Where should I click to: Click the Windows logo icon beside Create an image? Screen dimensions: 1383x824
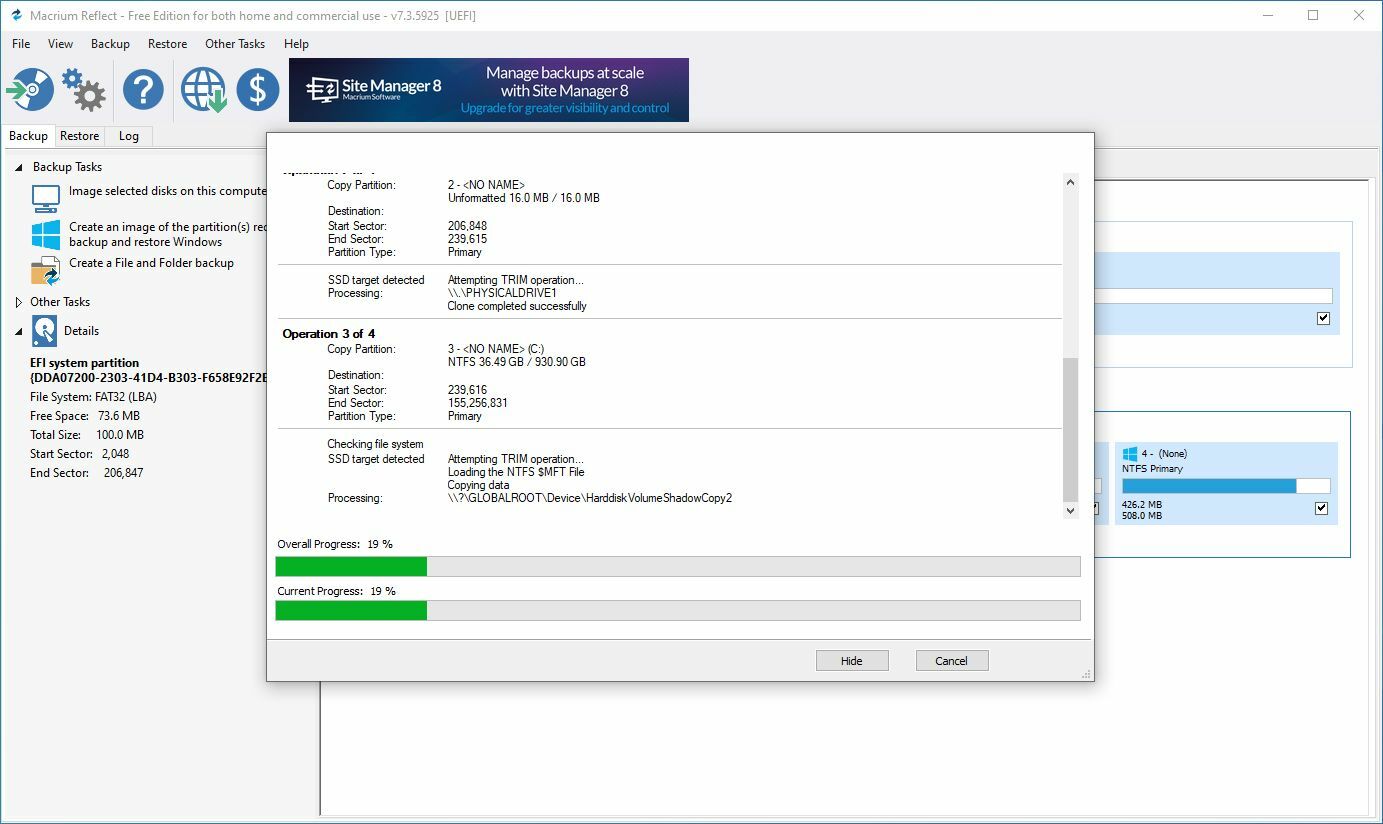click(x=46, y=234)
